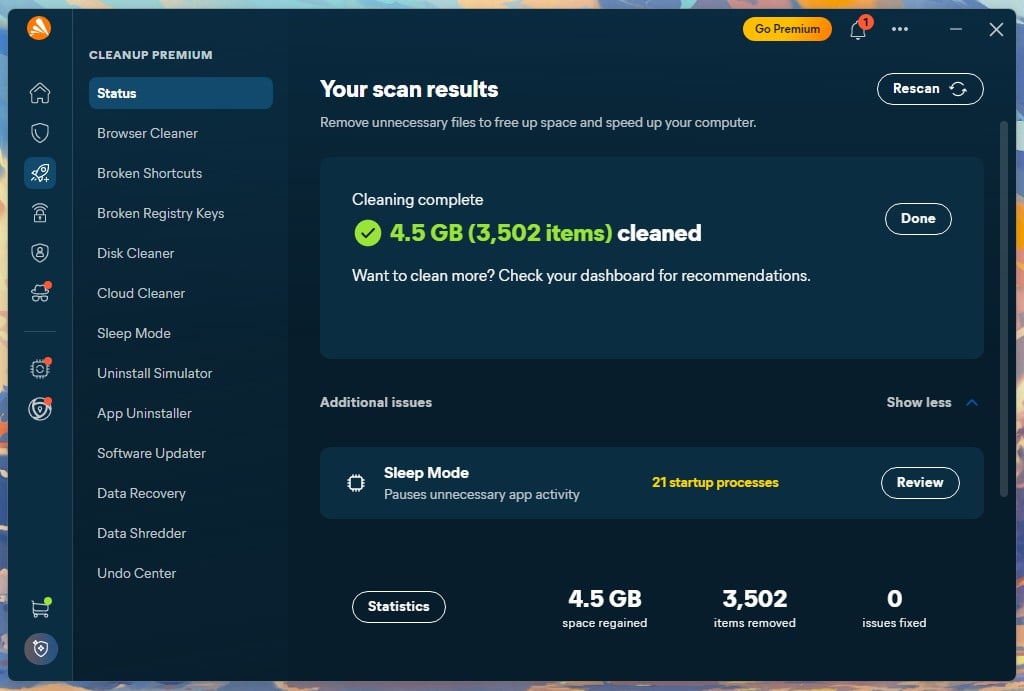Screen dimensions: 1024x691
Task: Open the notifications bell icon
Action: tap(859, 29)
